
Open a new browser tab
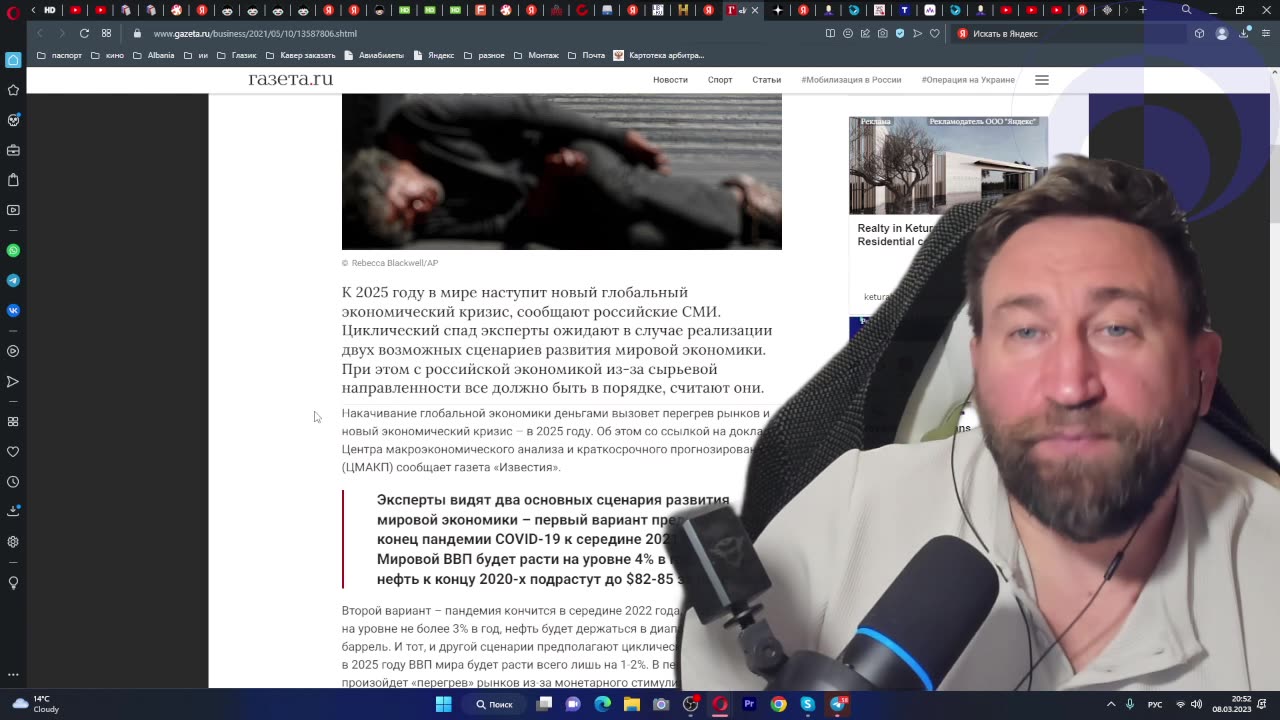[x=1143, y=10]
